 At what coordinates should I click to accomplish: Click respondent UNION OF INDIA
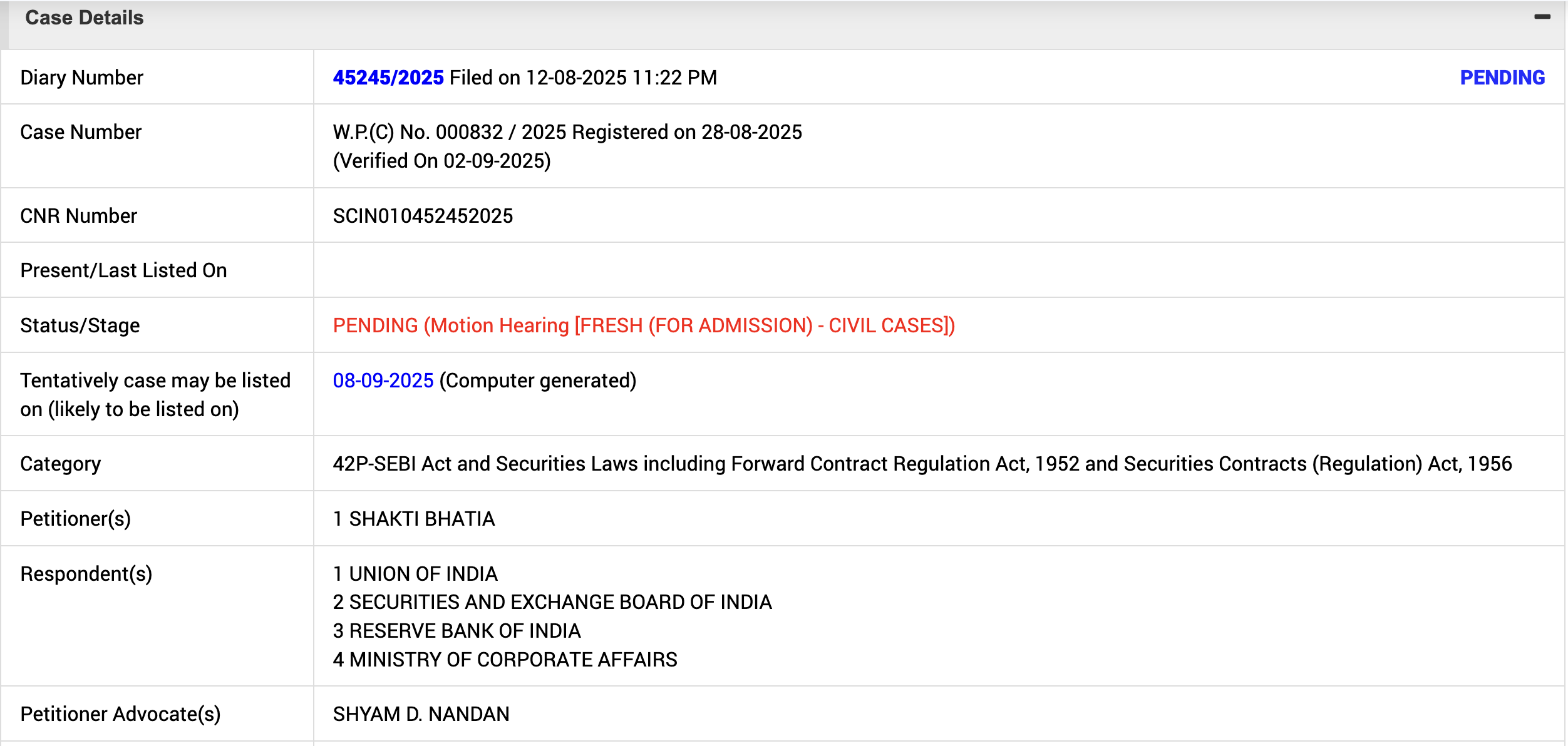click(423, 574)
